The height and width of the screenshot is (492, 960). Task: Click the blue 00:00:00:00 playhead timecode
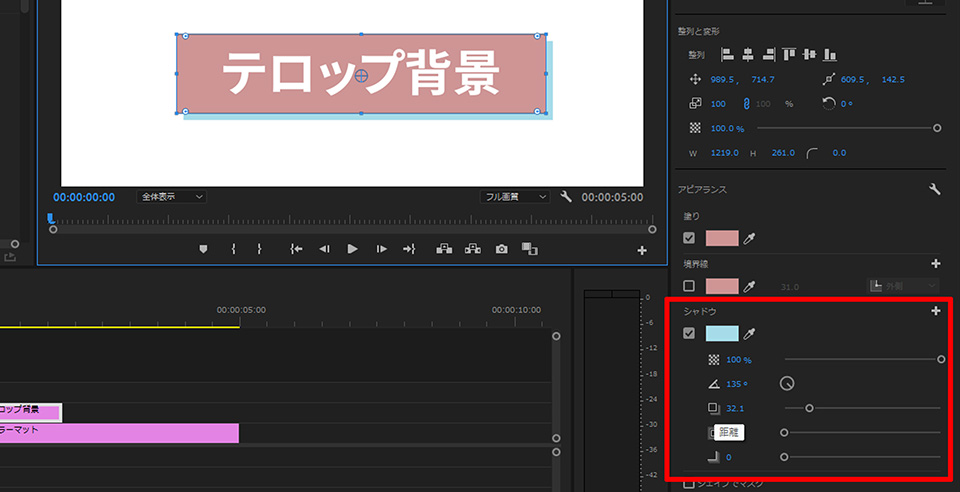coord(84,197)
